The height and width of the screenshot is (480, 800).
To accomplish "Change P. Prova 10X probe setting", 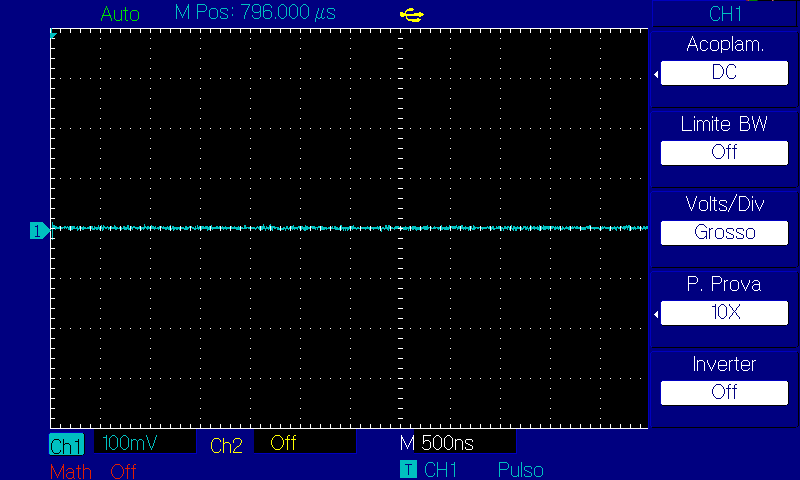I will click(x=724, y=312).
